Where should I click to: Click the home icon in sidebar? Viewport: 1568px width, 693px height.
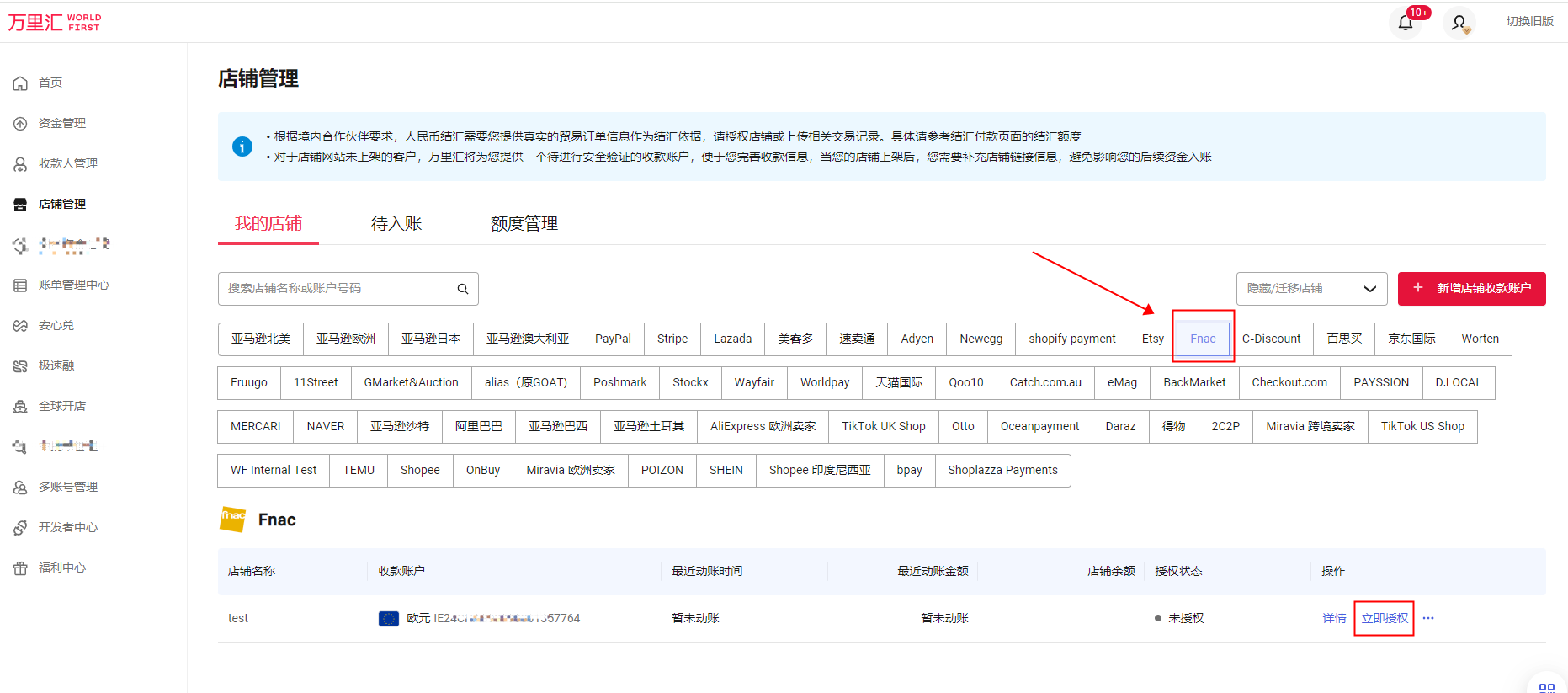click(20, 83)
